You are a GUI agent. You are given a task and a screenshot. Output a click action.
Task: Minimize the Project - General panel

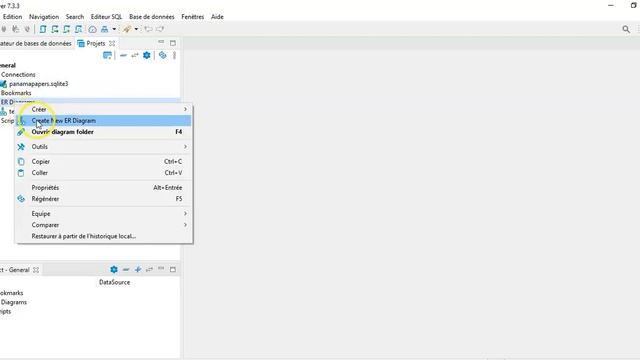(161, 269)
